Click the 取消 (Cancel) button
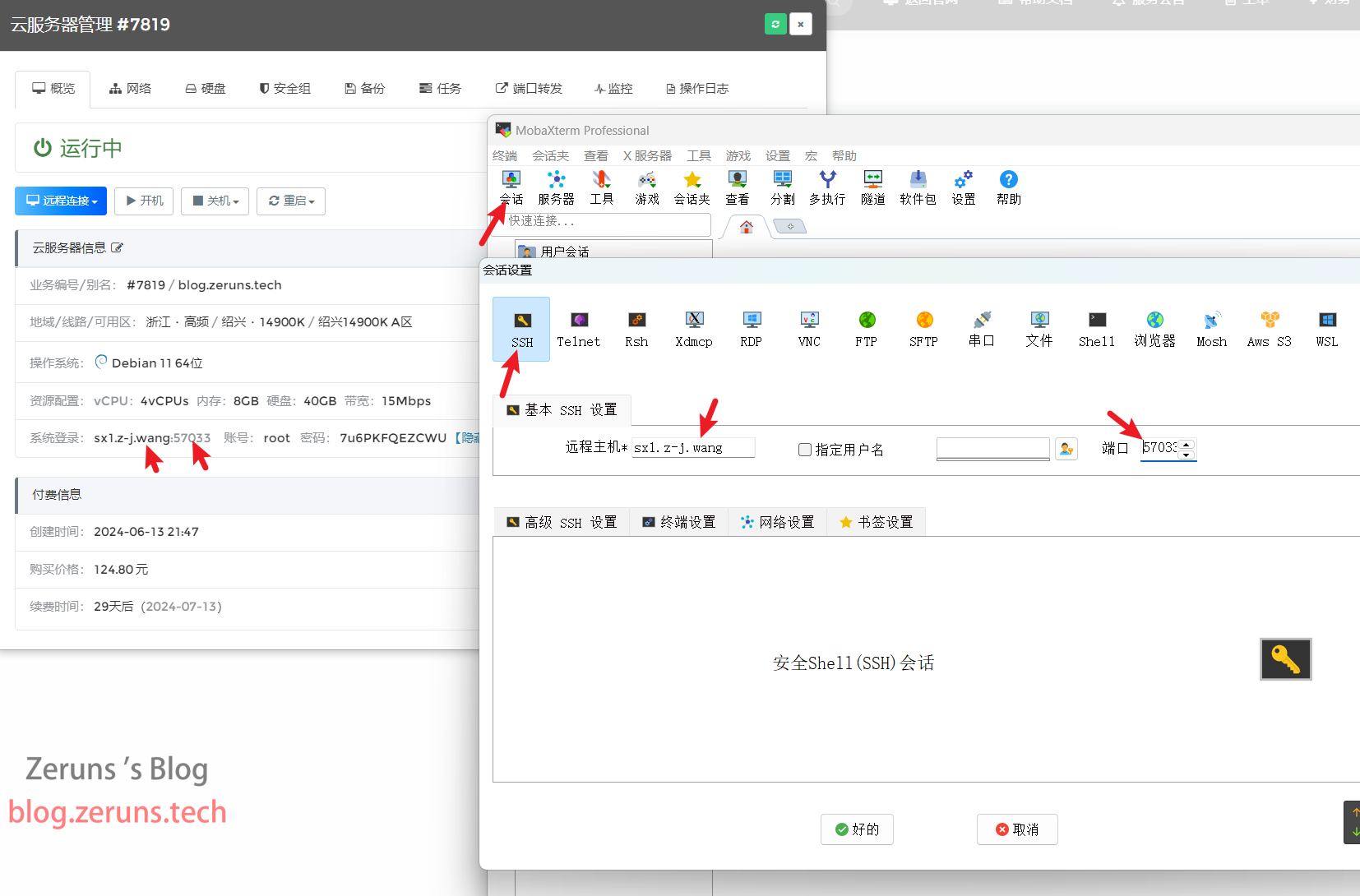1360x896 pixels. coord(1017,829)
